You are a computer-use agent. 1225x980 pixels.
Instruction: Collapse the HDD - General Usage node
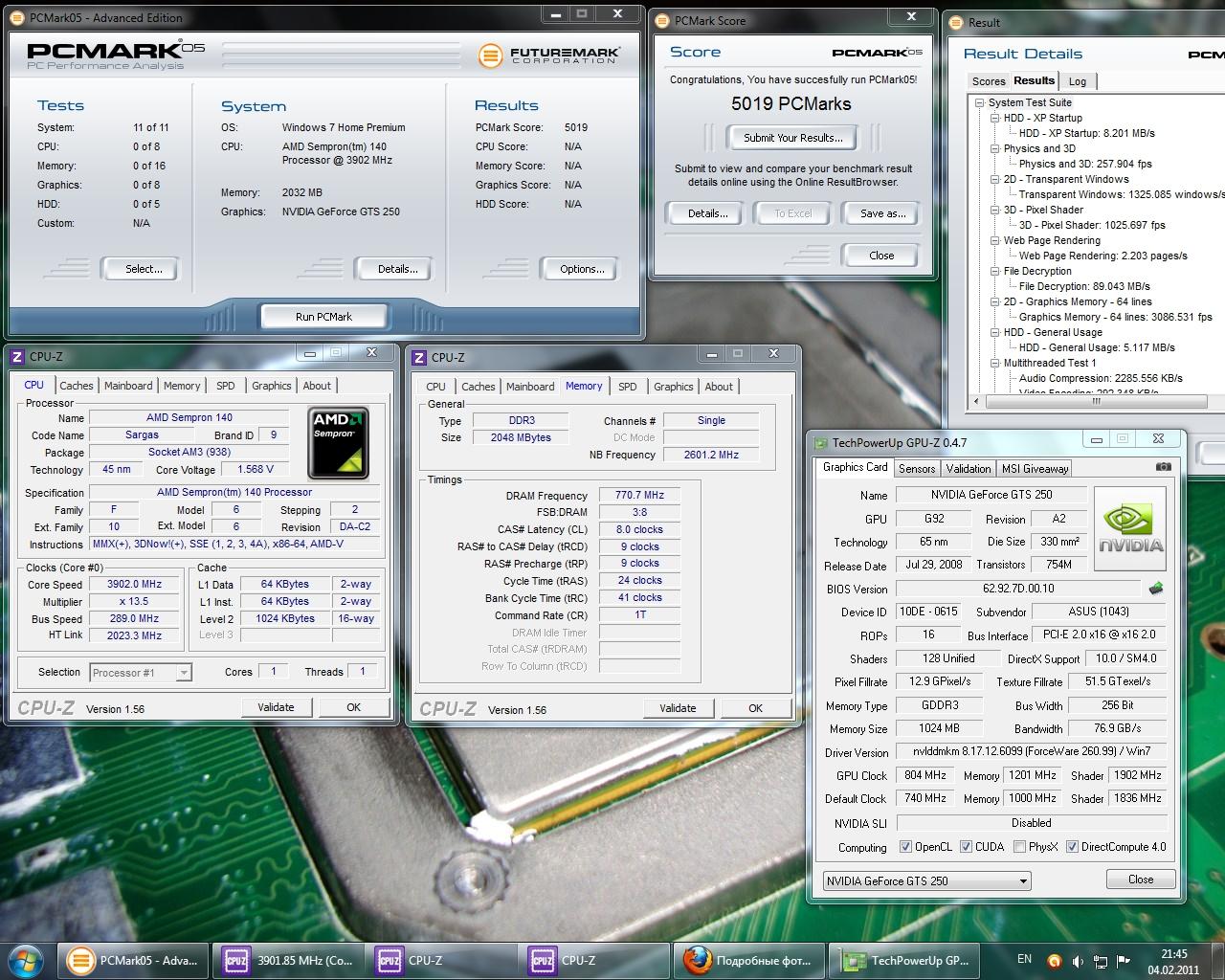(x=994, y=332)
